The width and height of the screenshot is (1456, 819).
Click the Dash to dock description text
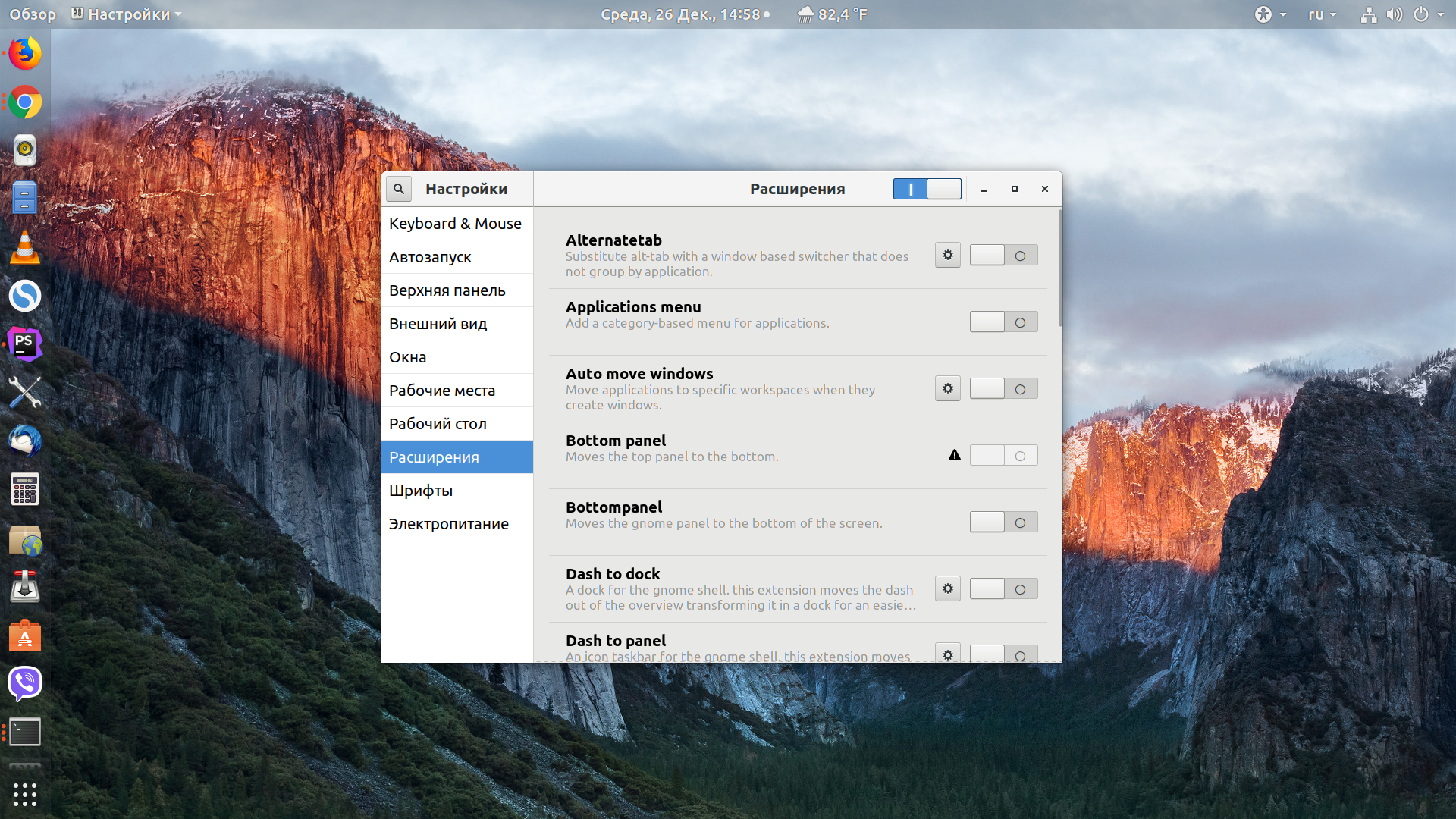(740, 598)
